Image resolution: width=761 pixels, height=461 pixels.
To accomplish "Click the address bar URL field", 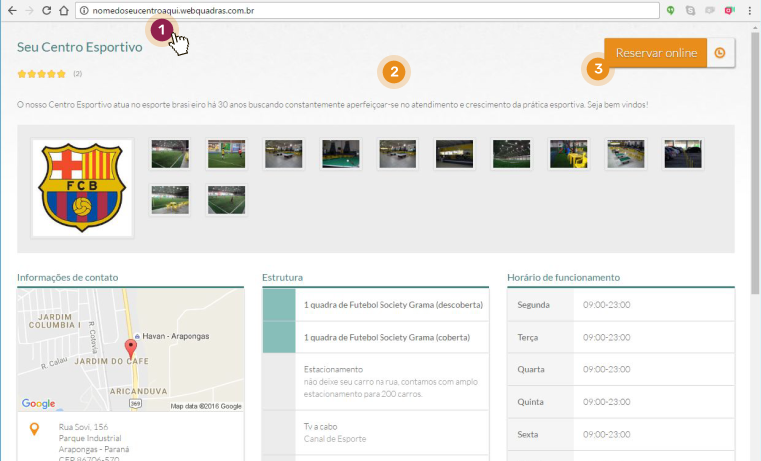I will pos(370,9).
